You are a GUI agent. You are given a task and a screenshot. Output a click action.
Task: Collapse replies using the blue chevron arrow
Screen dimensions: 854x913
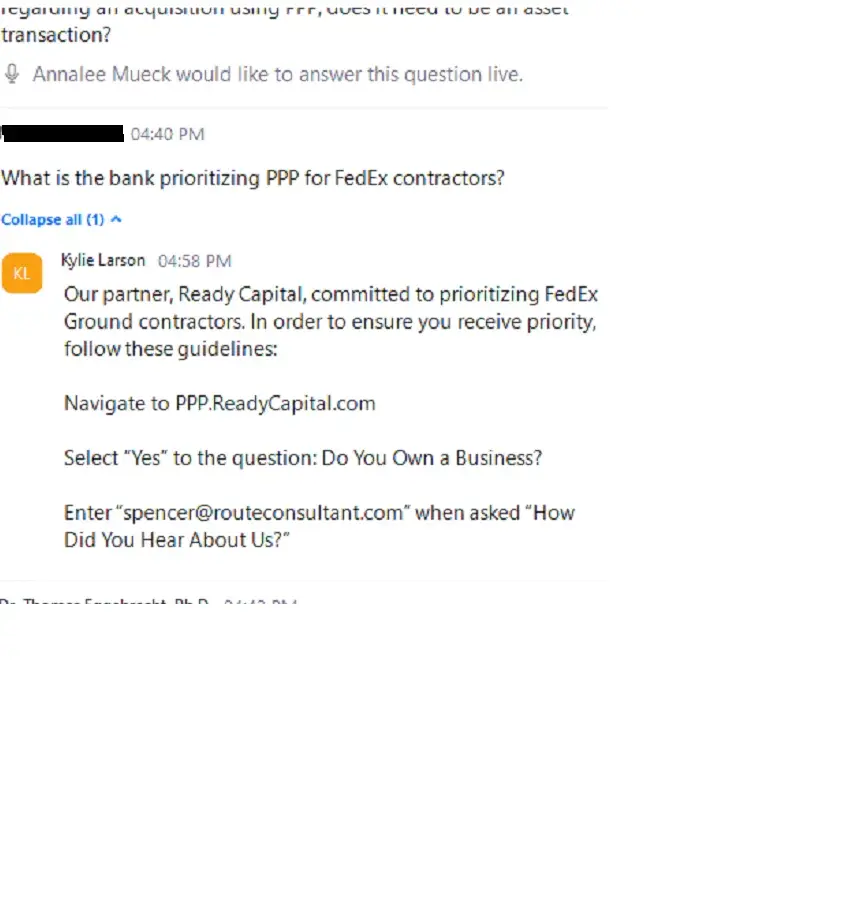(x=117, y=219)
